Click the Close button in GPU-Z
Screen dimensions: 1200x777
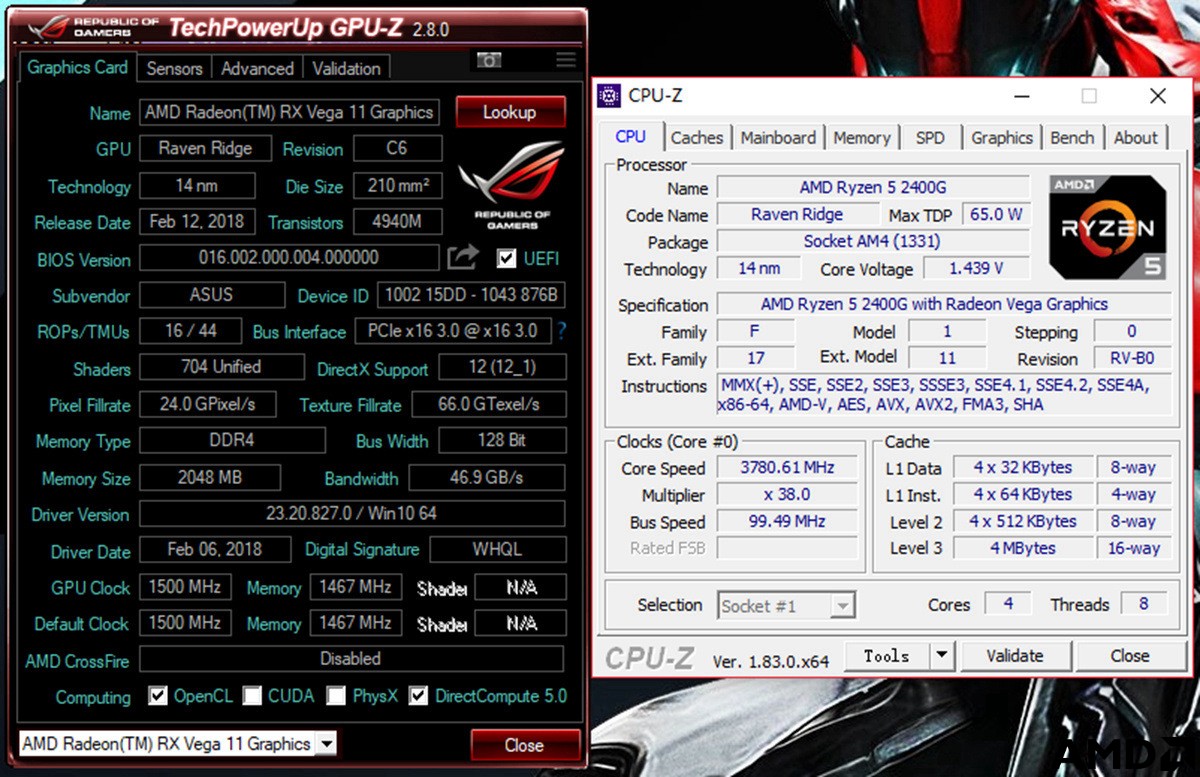click(x=524, y=745)
